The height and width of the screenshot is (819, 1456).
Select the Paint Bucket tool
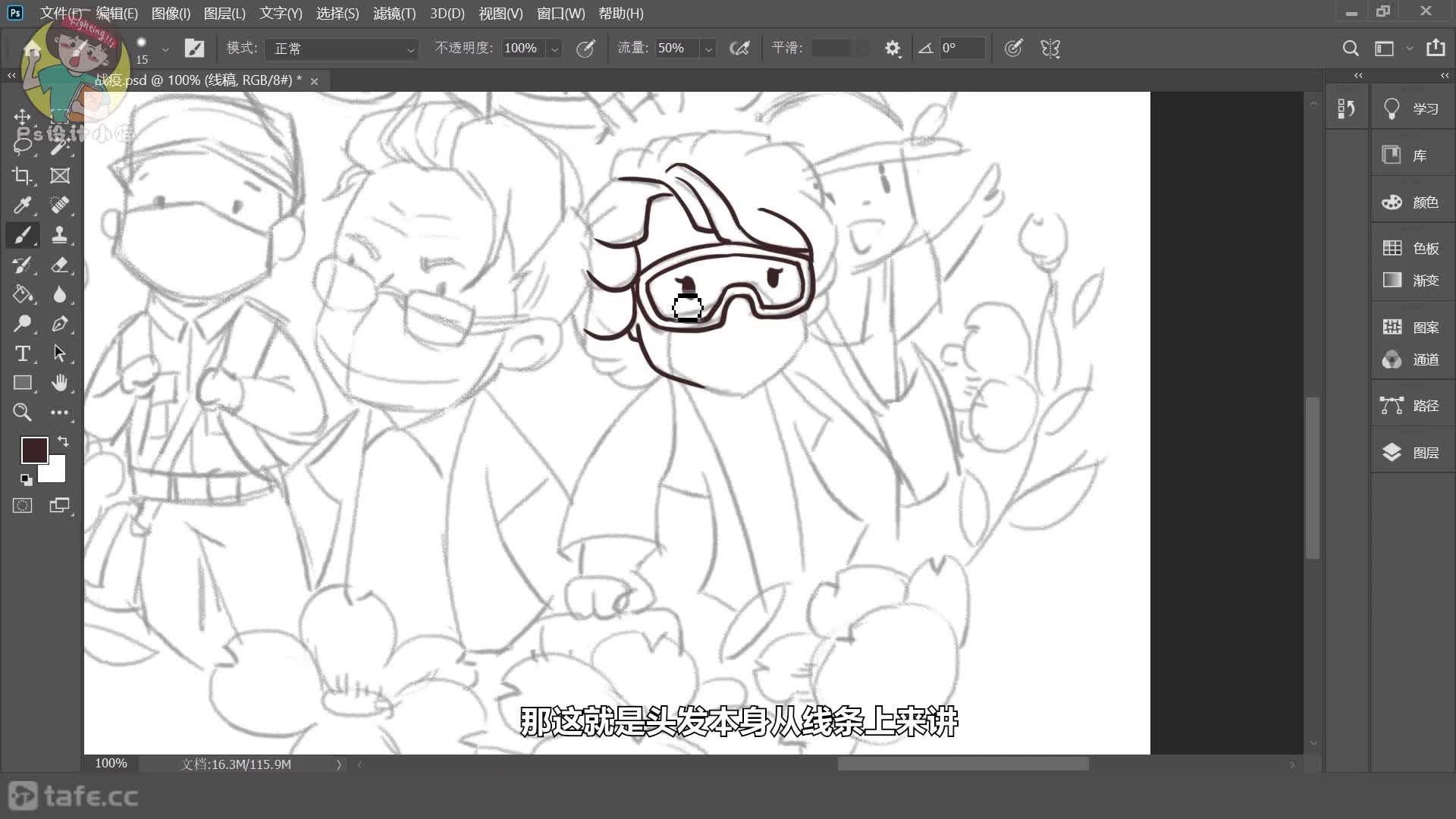pyautogui.click(x=22, y=293)
